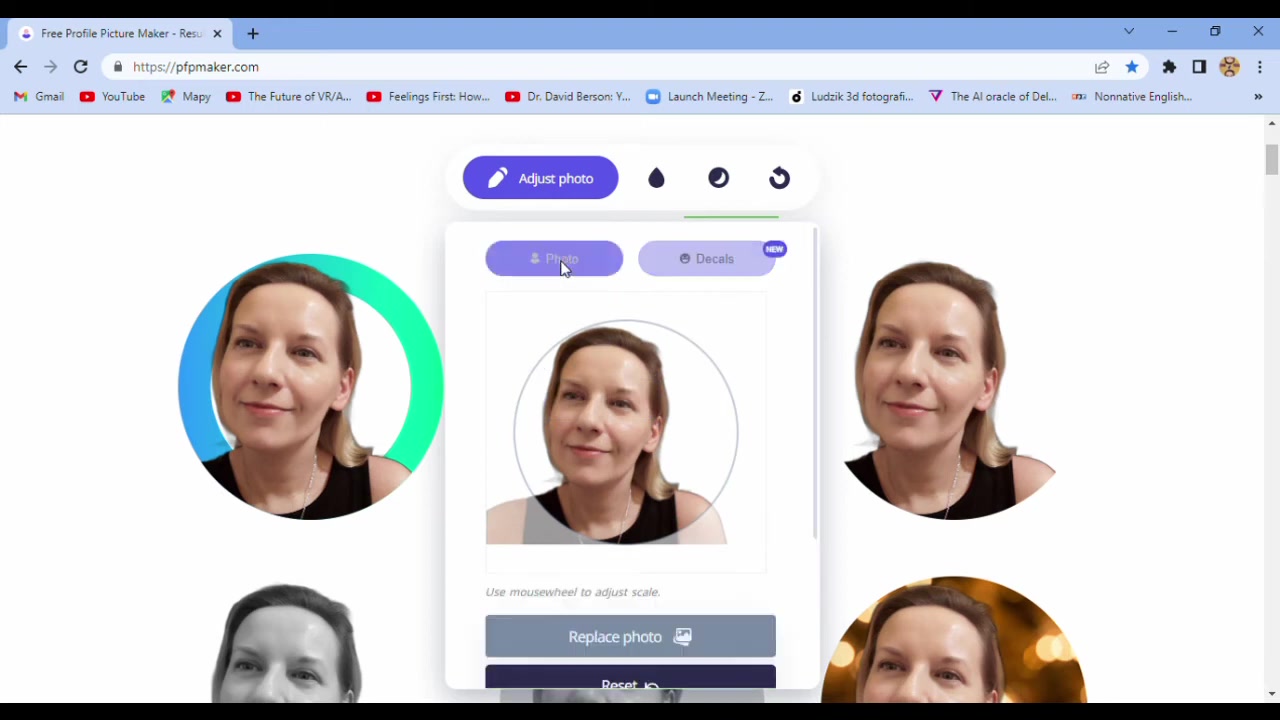Click the page scrollbar down arrow
The width and height of the screenshot is (1280, 720).
point(1272,694)
